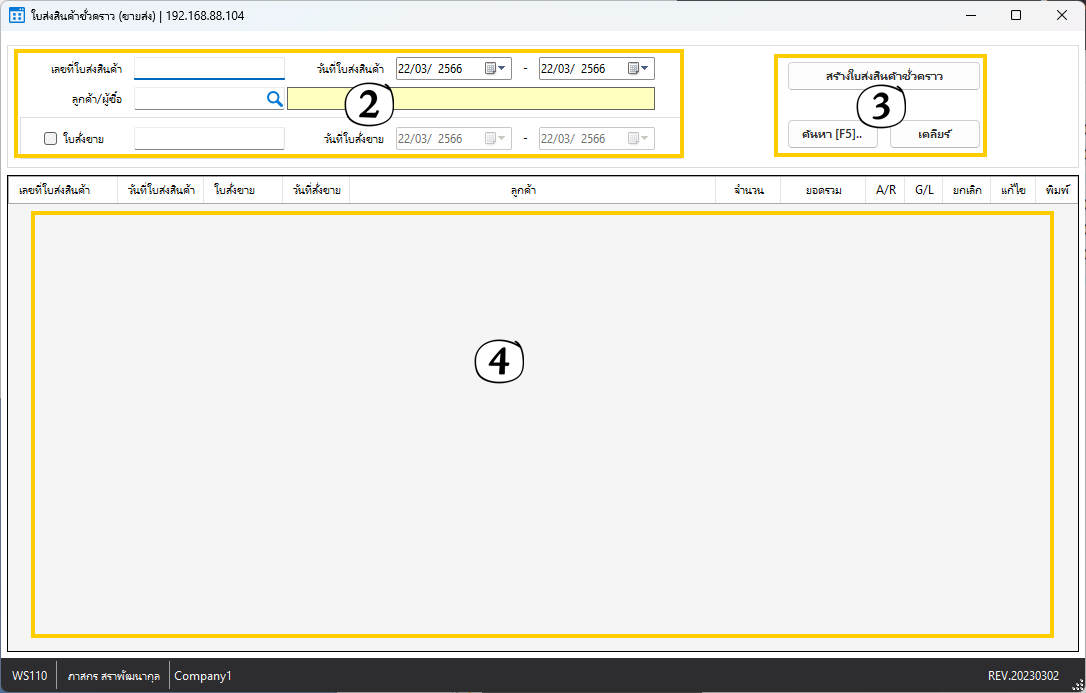Enable the ใบสั่งขาย checkbox
This screenshot has height=693, width=1086.
click(50, 139)
